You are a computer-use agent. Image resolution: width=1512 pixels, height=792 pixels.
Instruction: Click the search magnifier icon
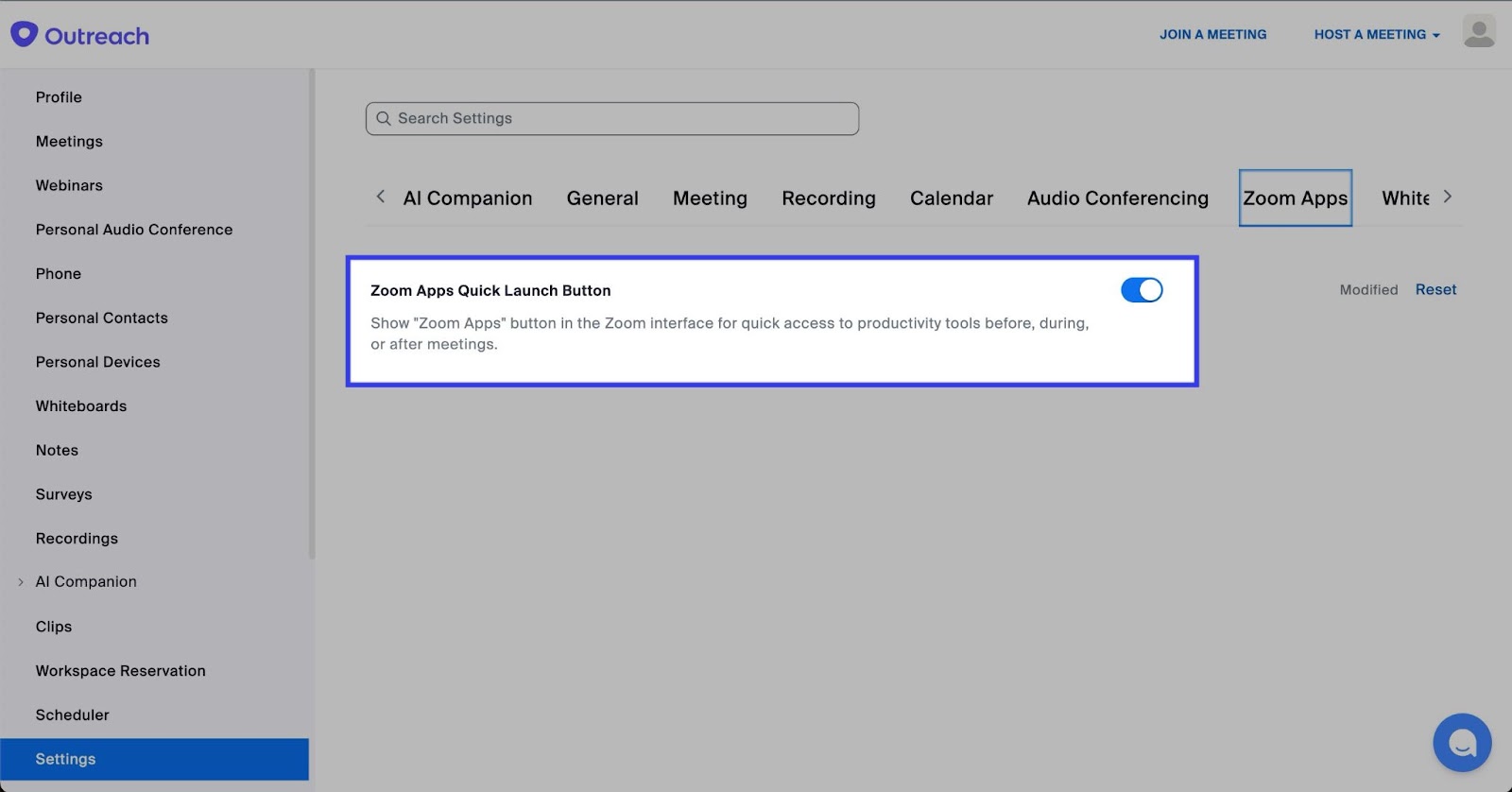384,119
